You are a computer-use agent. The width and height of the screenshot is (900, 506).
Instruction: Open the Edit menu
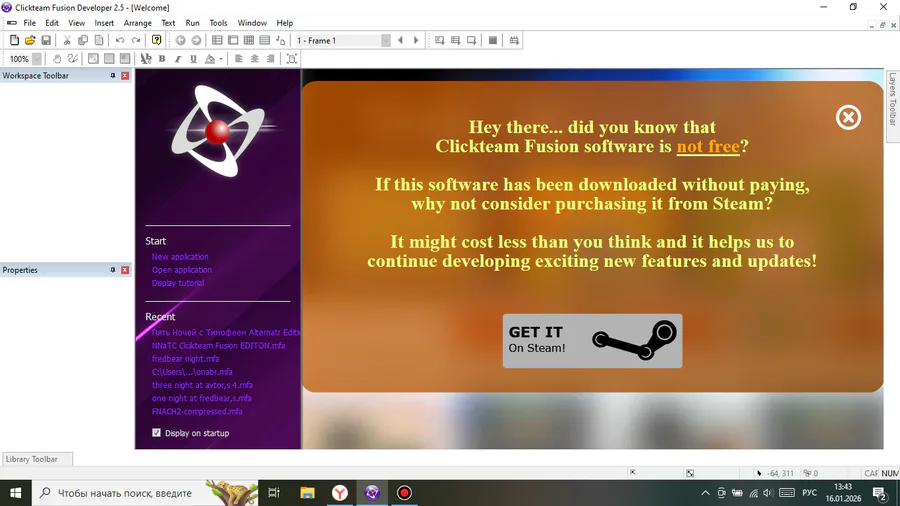pos(52,23)
